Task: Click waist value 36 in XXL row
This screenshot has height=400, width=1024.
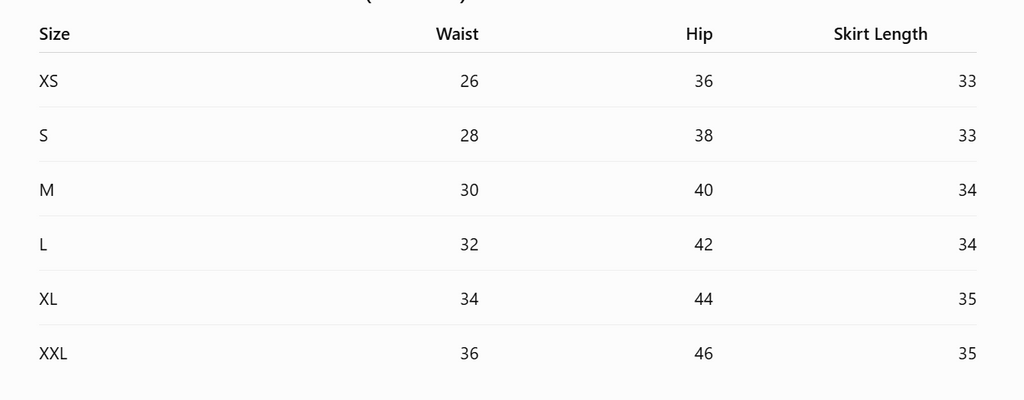Action: click(x=469, y=354)
